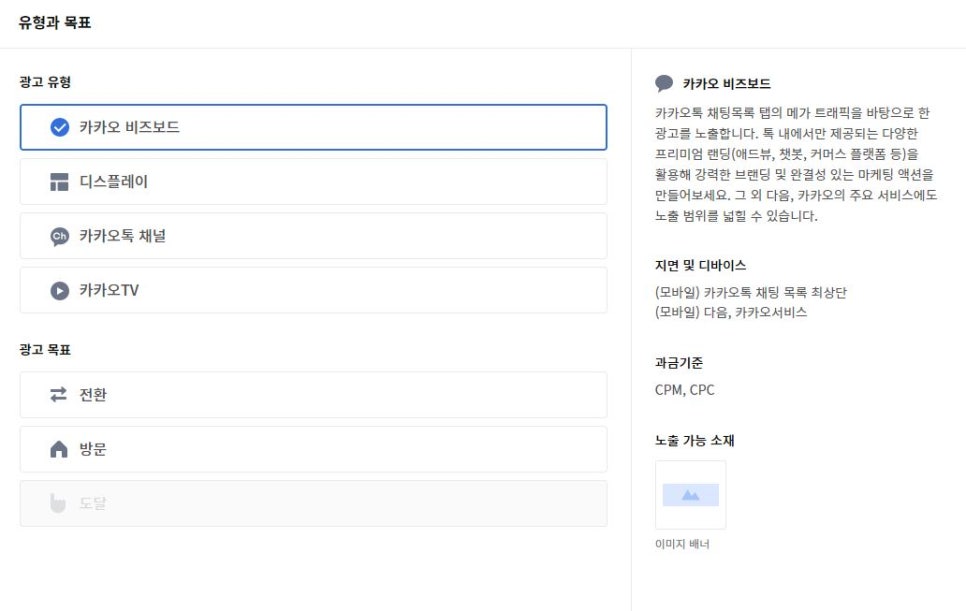
Task: Click the 노출 가능 소재 heading
Action: (x=695, y=440)
